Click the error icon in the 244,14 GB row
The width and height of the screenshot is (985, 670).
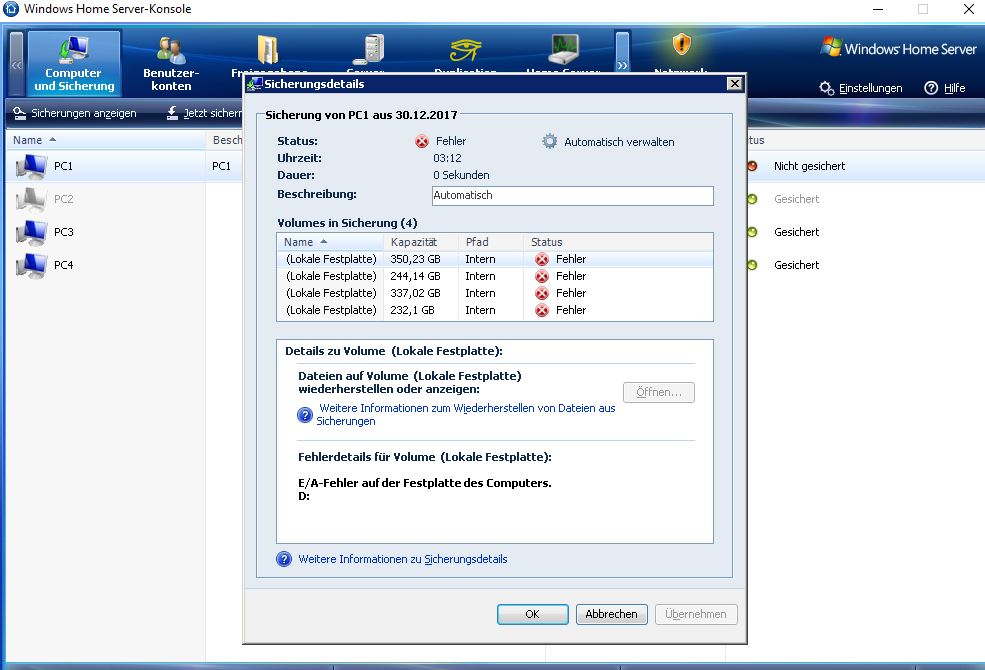pyautogui.click(x=541, y=276)
